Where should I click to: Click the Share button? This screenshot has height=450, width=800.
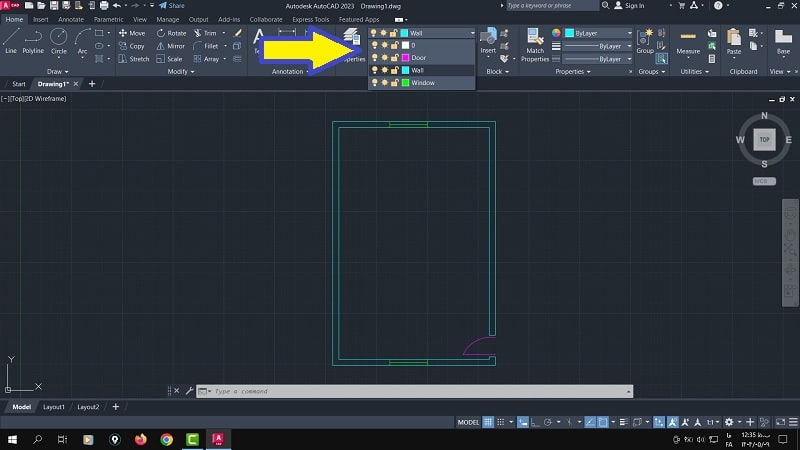(x=171, y=6)
